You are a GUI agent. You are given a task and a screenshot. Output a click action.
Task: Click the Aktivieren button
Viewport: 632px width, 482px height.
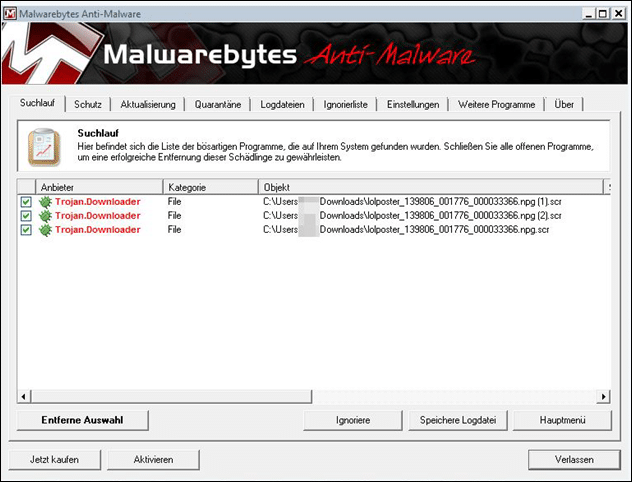(x=154, y=460)
